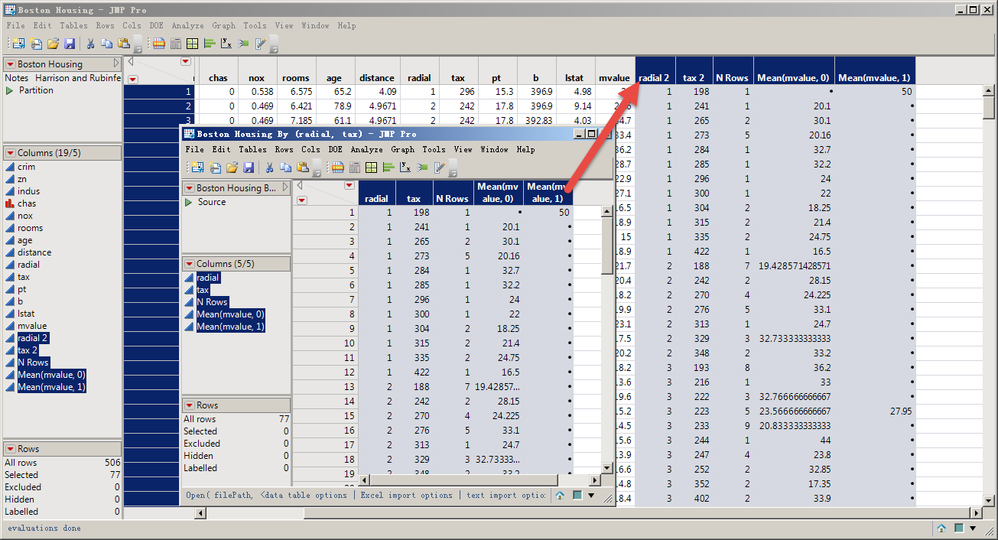Click Paste icon in the summary window toolbar
Image resolution: width=998 pixels, height=540 pixels.
[x=302, y=167]
